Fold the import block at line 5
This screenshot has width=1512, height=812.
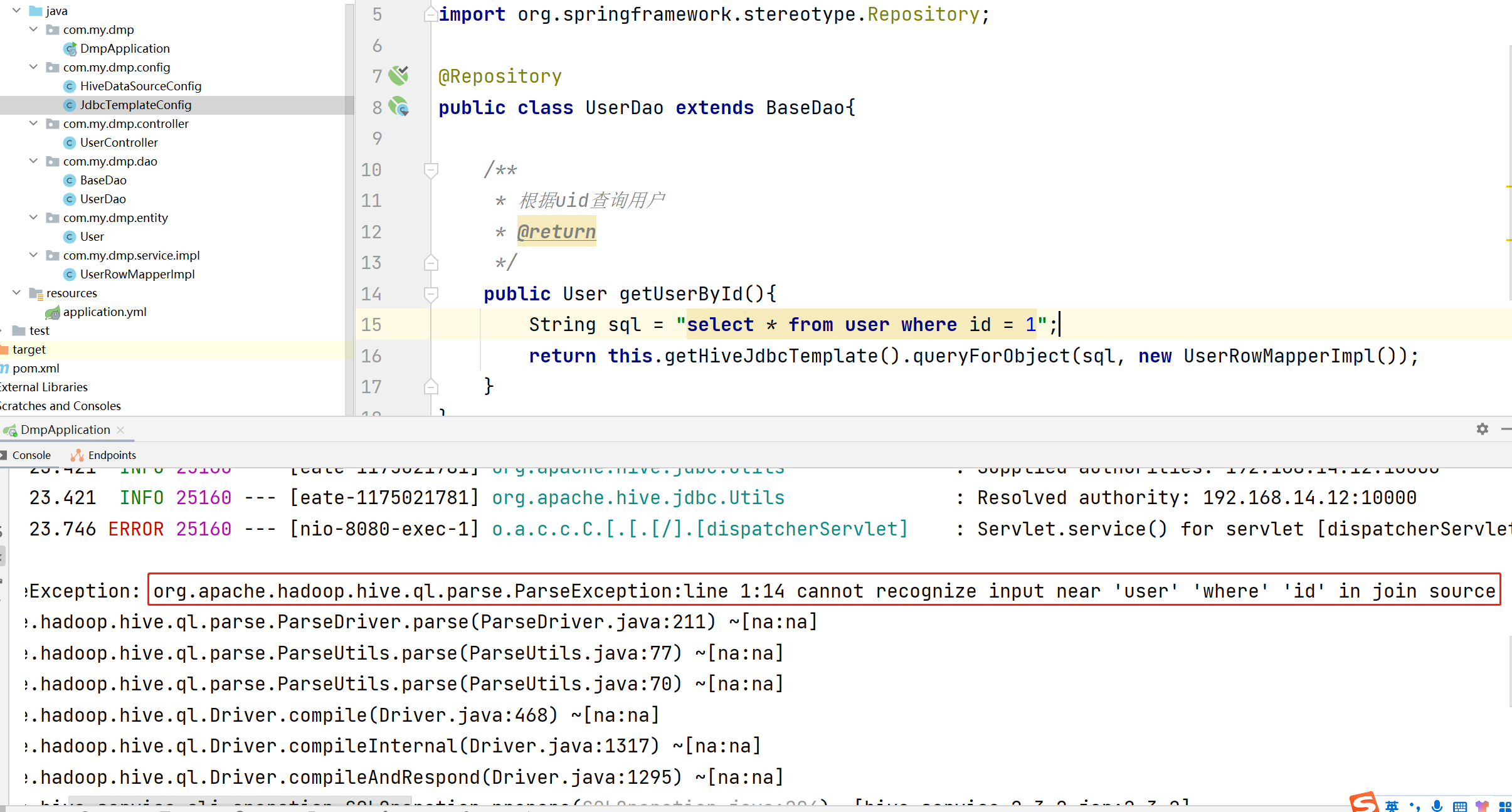click(x=431, y=14)
